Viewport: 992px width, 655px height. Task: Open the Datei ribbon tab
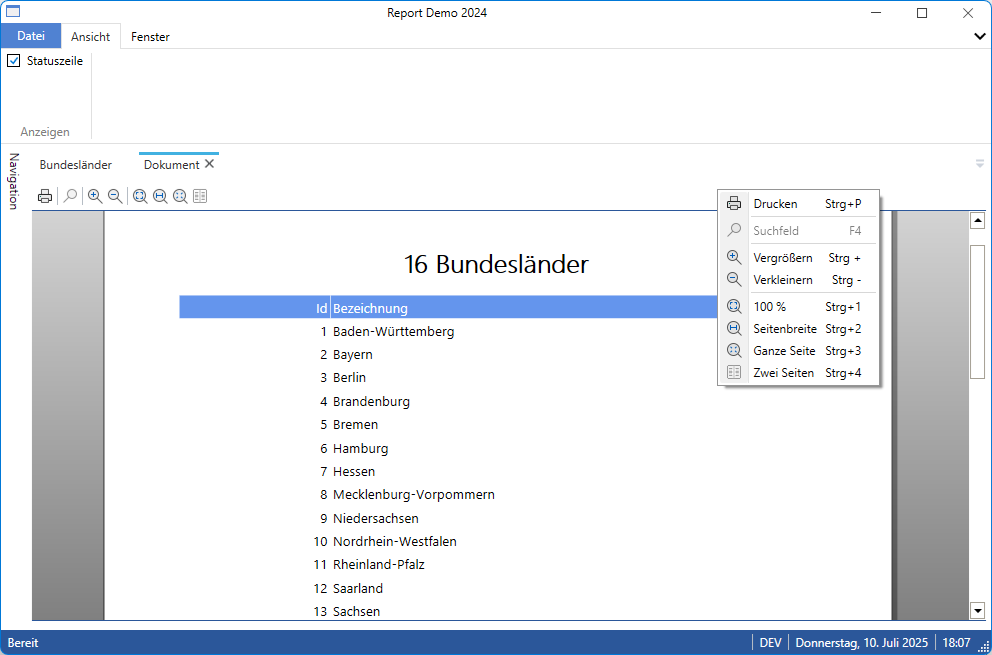click(x=31, y=36)
